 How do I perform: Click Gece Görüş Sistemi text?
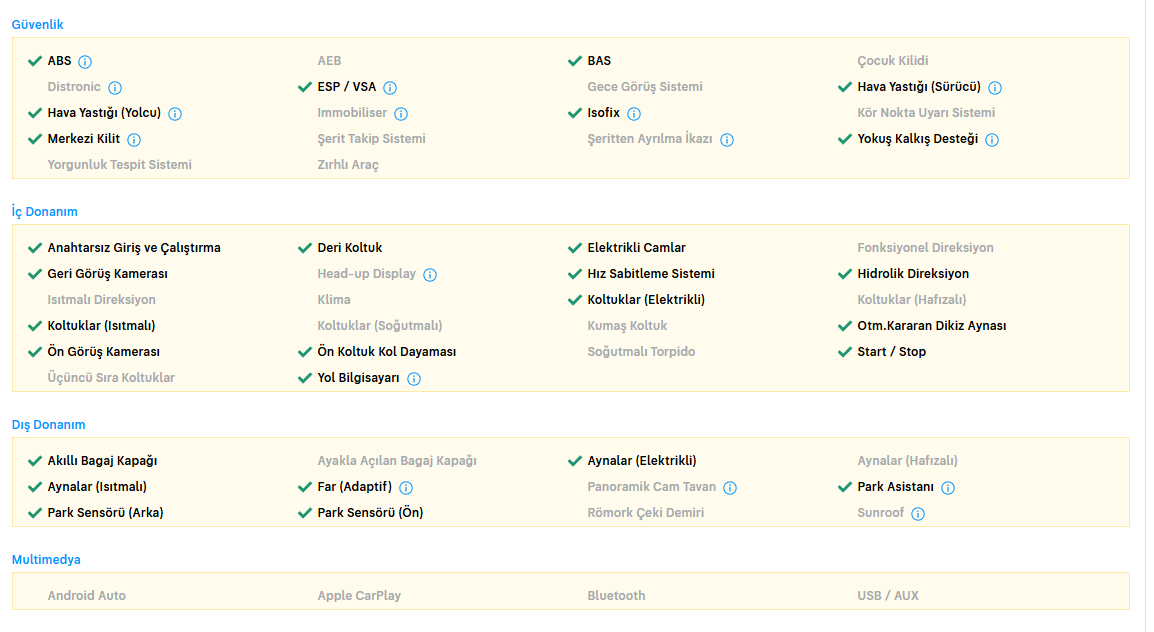[645, 87]
